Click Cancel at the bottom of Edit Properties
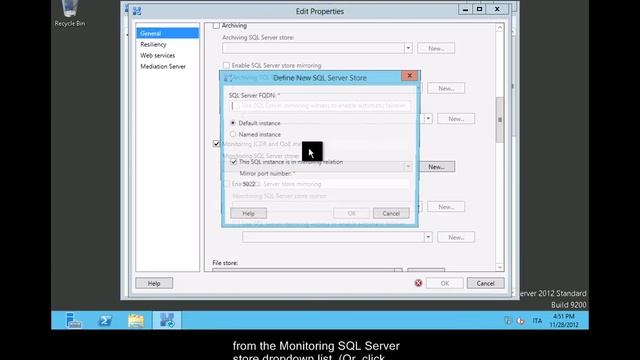The height and width of the screenshot is (360, 640). click(485, 283)
